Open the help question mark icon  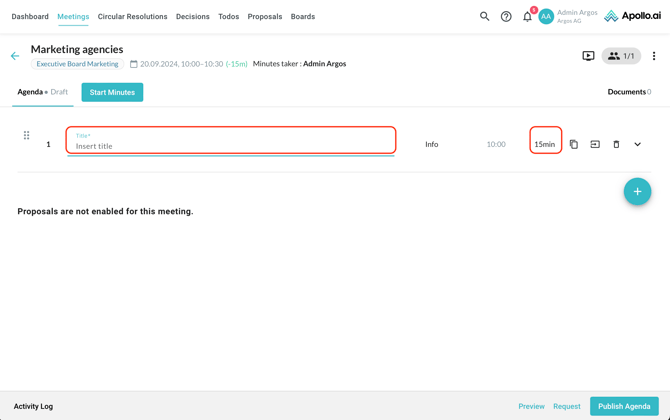click(506, 16)
